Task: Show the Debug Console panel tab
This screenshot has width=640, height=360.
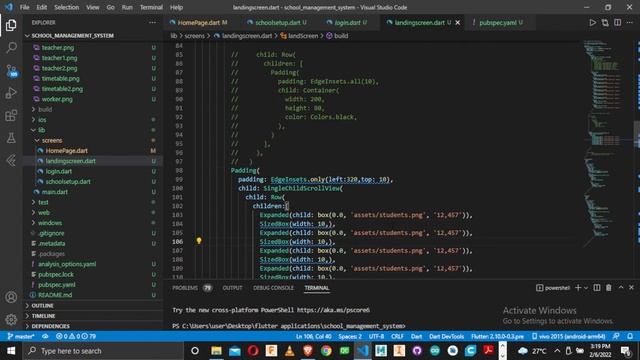Action: pyautogui.click(x=273, y=288)
